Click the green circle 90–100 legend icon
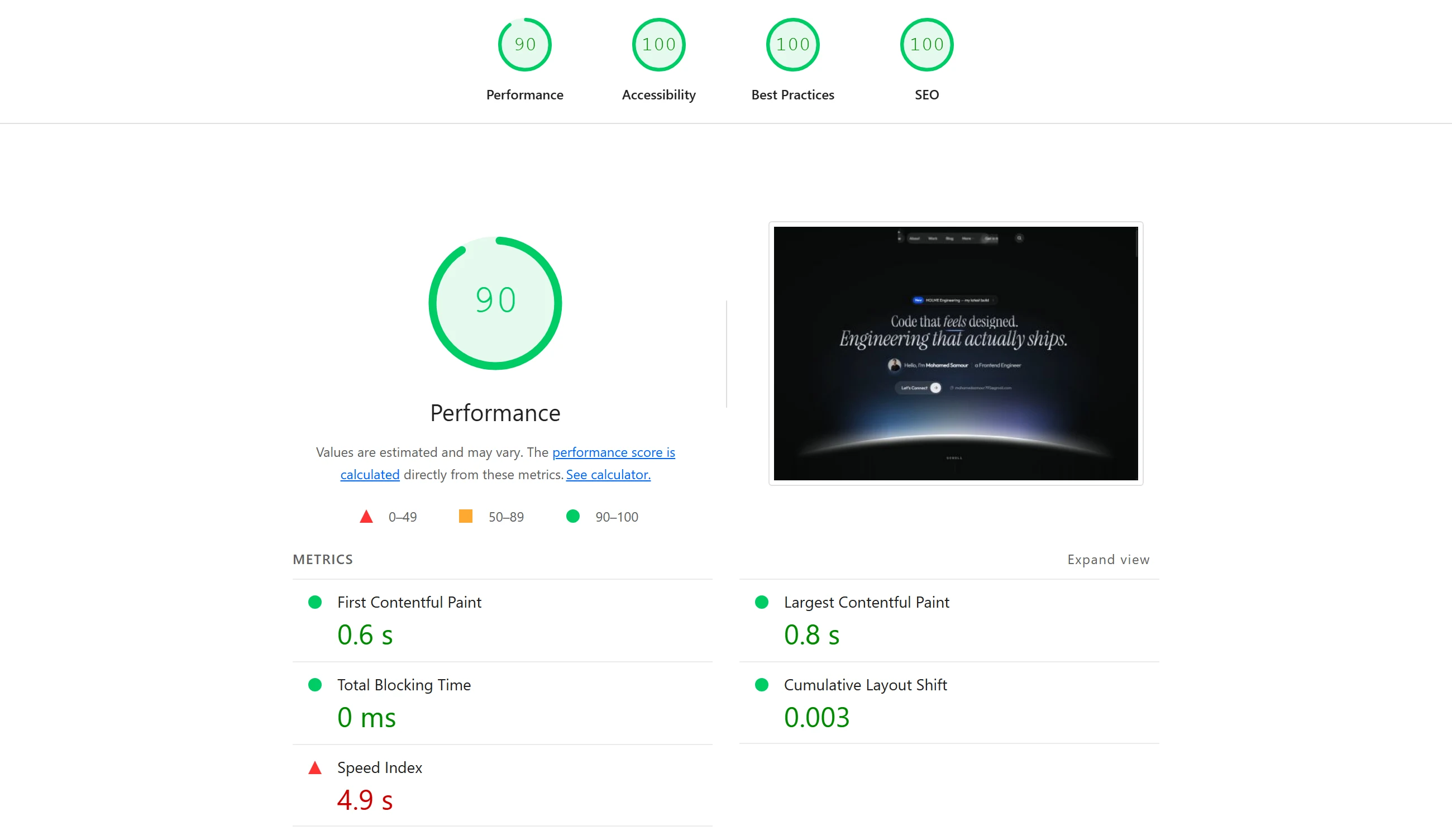Viewport: 1452px width, 840px height. [573, 516]
